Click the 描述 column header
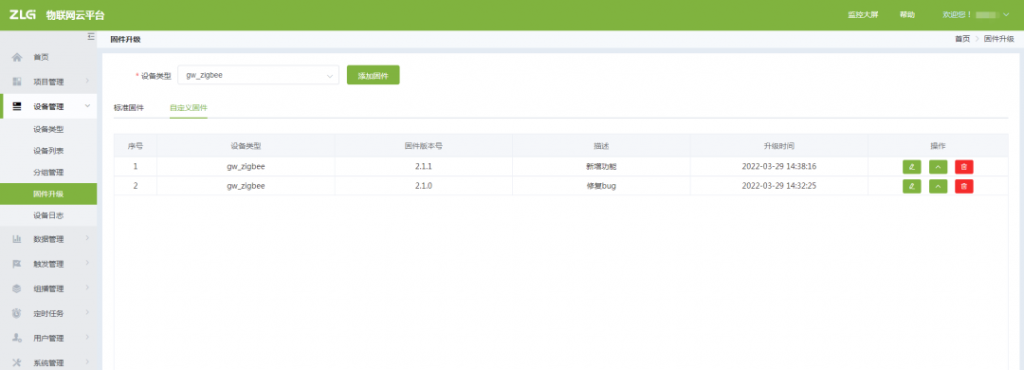Viewport: 1024px width, 370px height. 601,146
